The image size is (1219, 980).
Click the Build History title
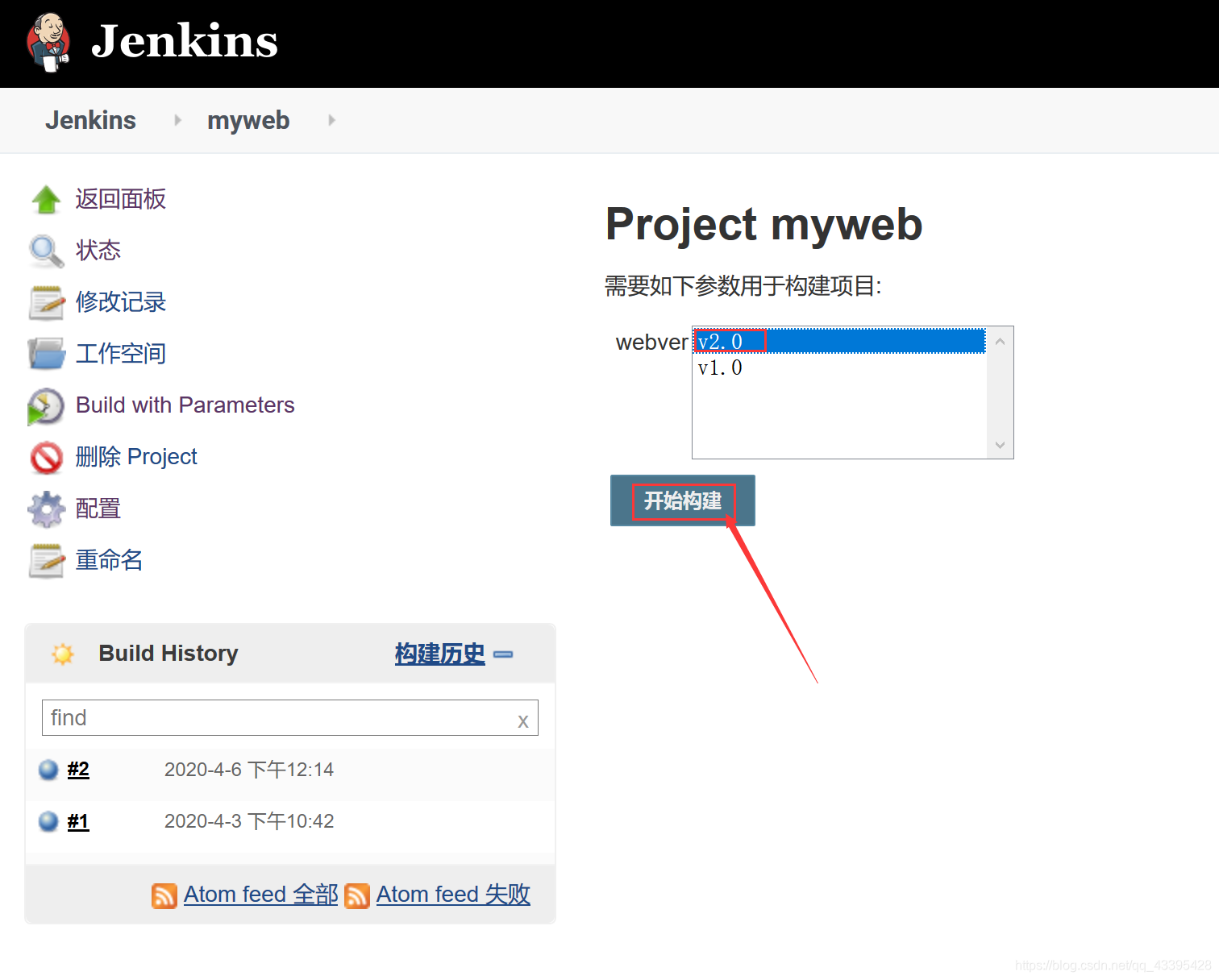click(168, 654)
